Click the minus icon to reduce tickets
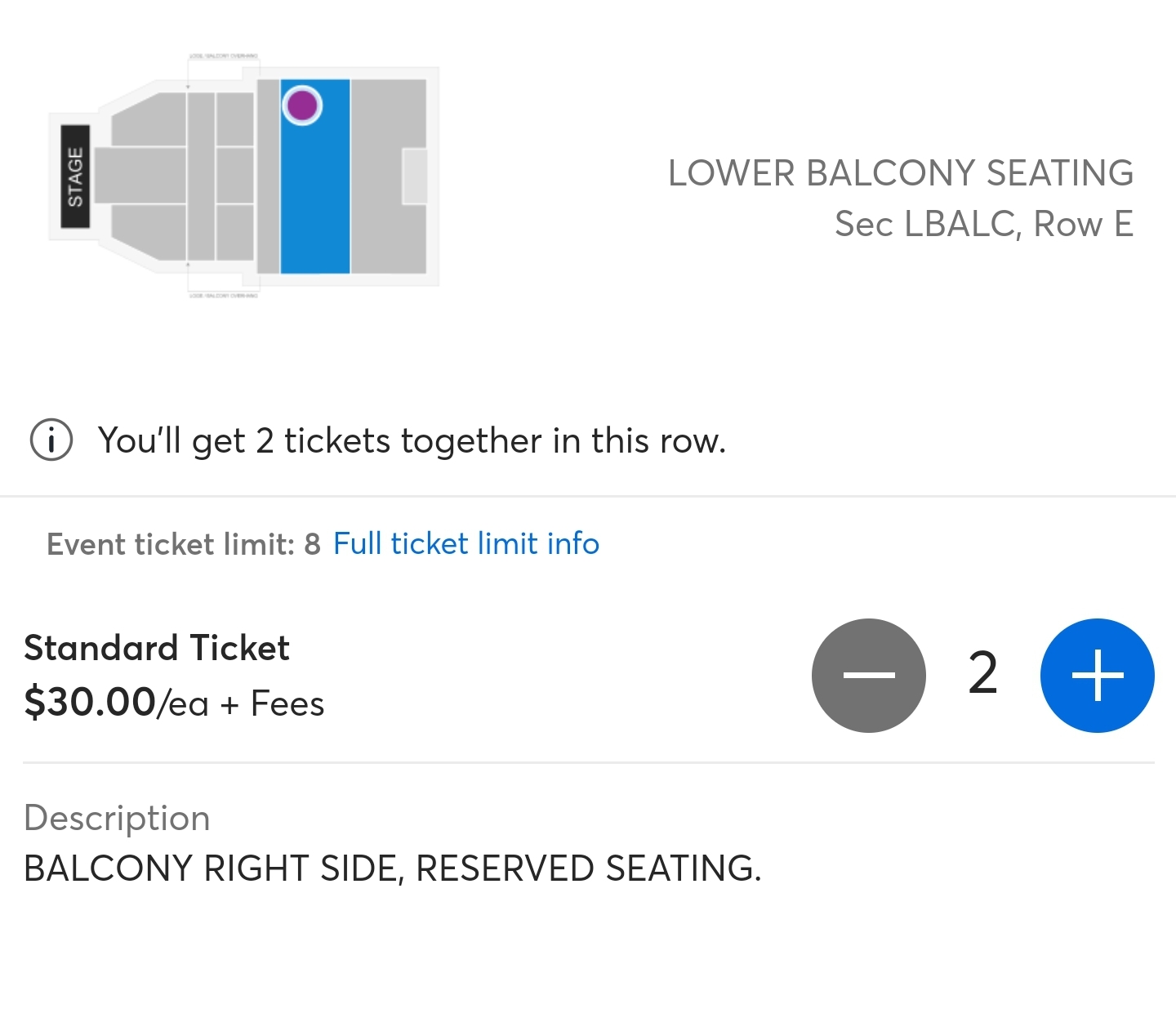Image resolution: width=1176 pixels, height=1018 pixels. click(869, 675)
